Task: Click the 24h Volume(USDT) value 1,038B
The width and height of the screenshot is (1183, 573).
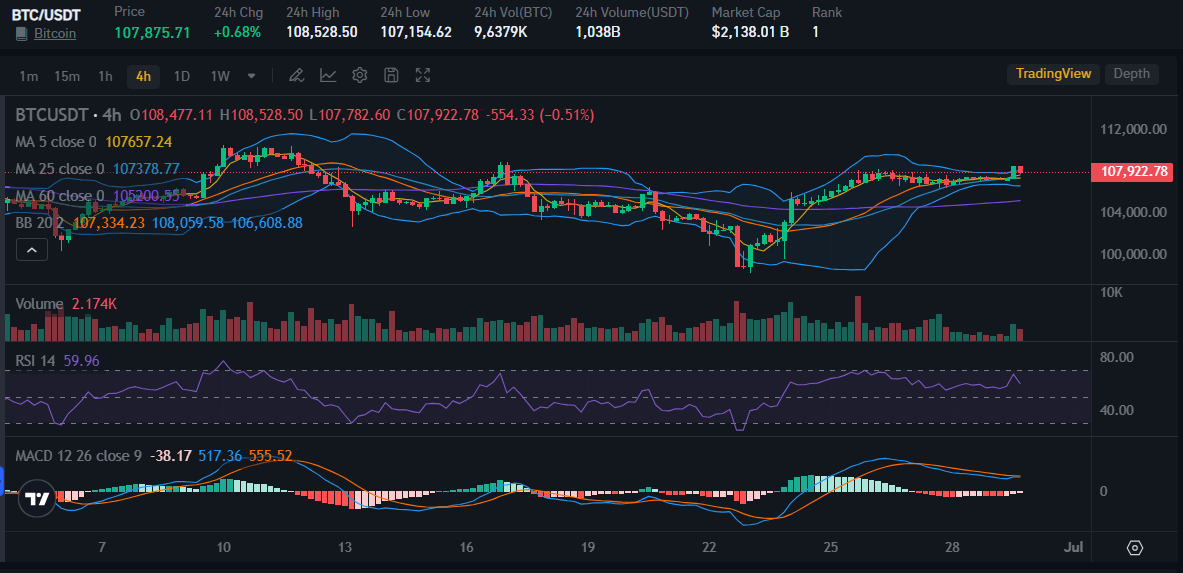Action: 598,32
